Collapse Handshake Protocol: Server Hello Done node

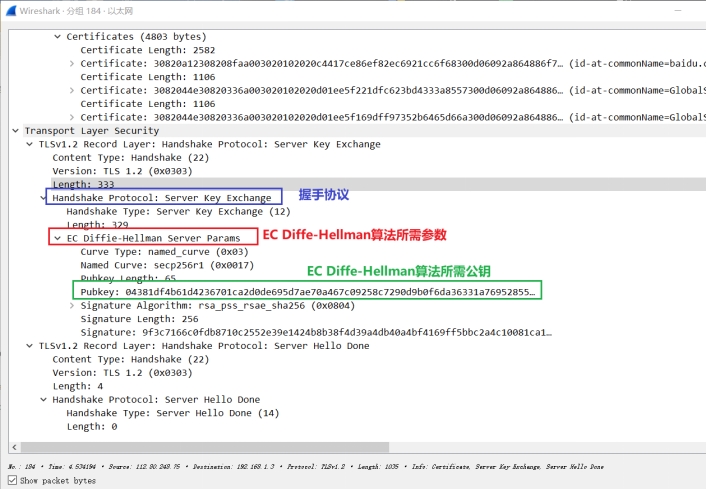click(x=43, y=399)
